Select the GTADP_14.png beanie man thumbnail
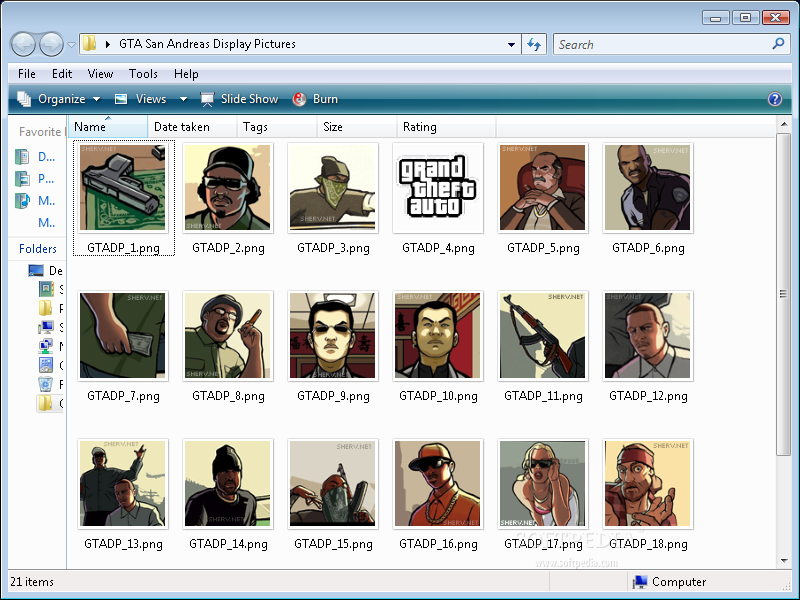 tap(228, 484)
